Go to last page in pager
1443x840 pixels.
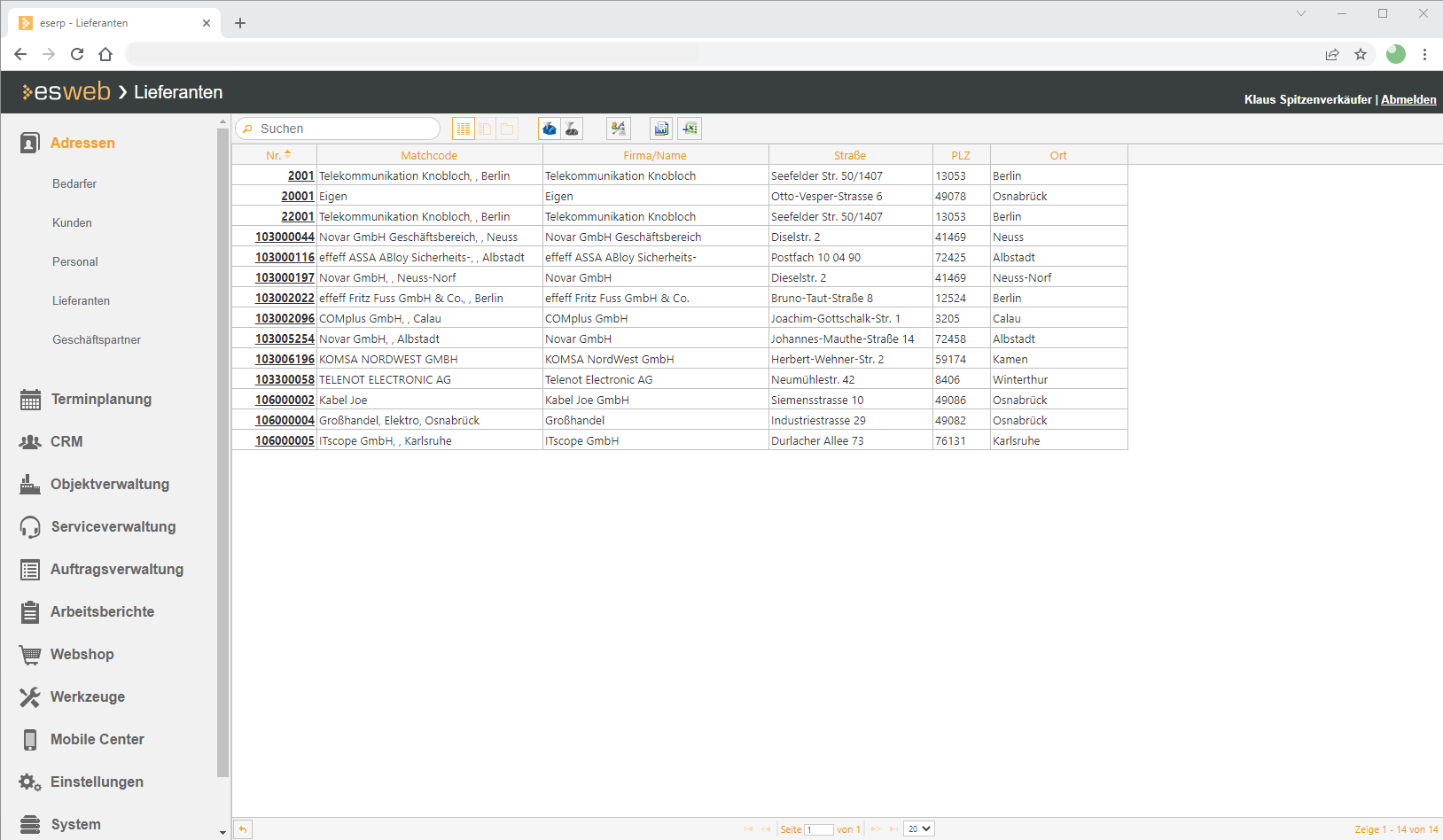[x=893, y=829]
